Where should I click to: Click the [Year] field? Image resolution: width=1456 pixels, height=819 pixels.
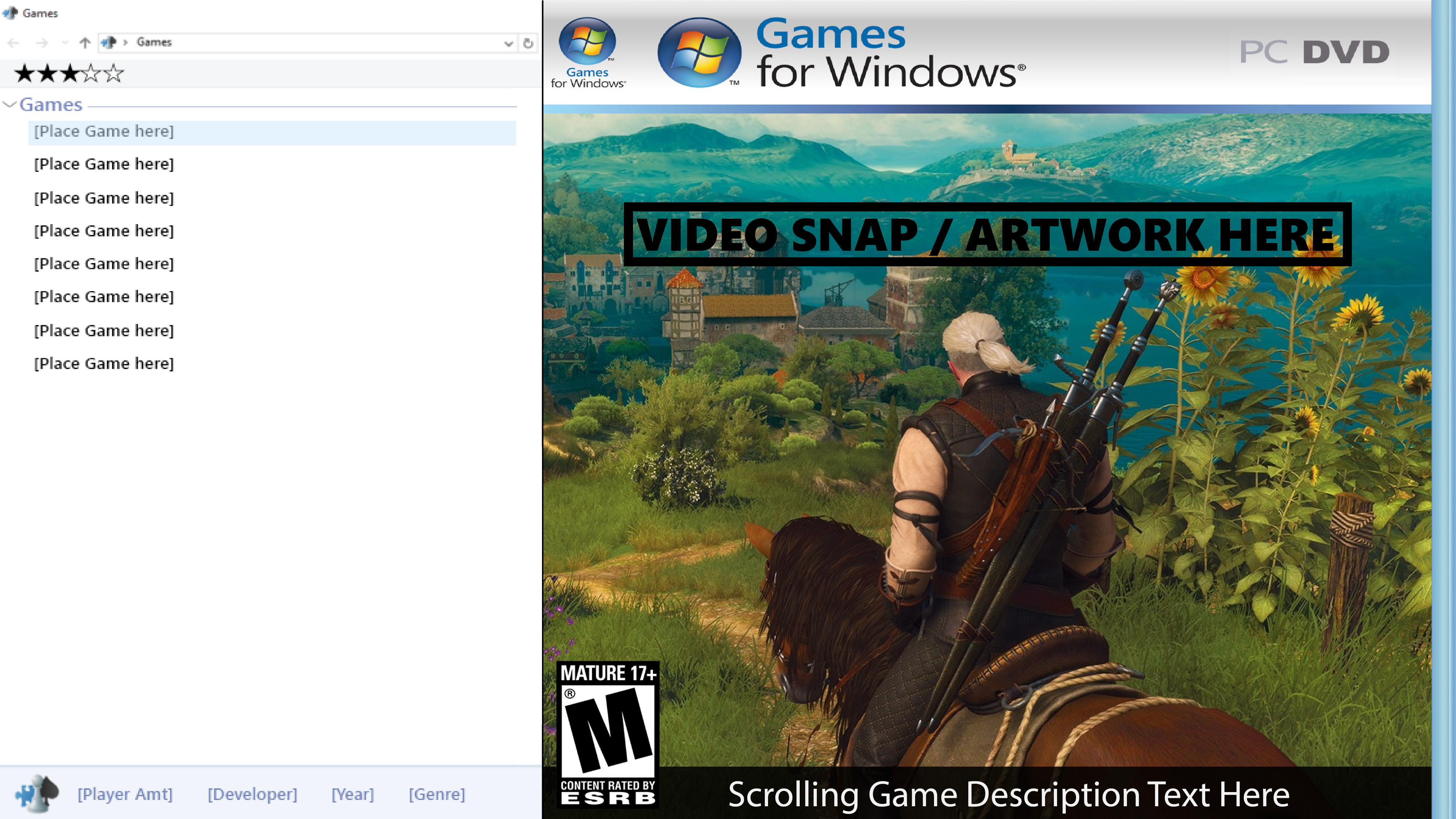click(353, 794)
